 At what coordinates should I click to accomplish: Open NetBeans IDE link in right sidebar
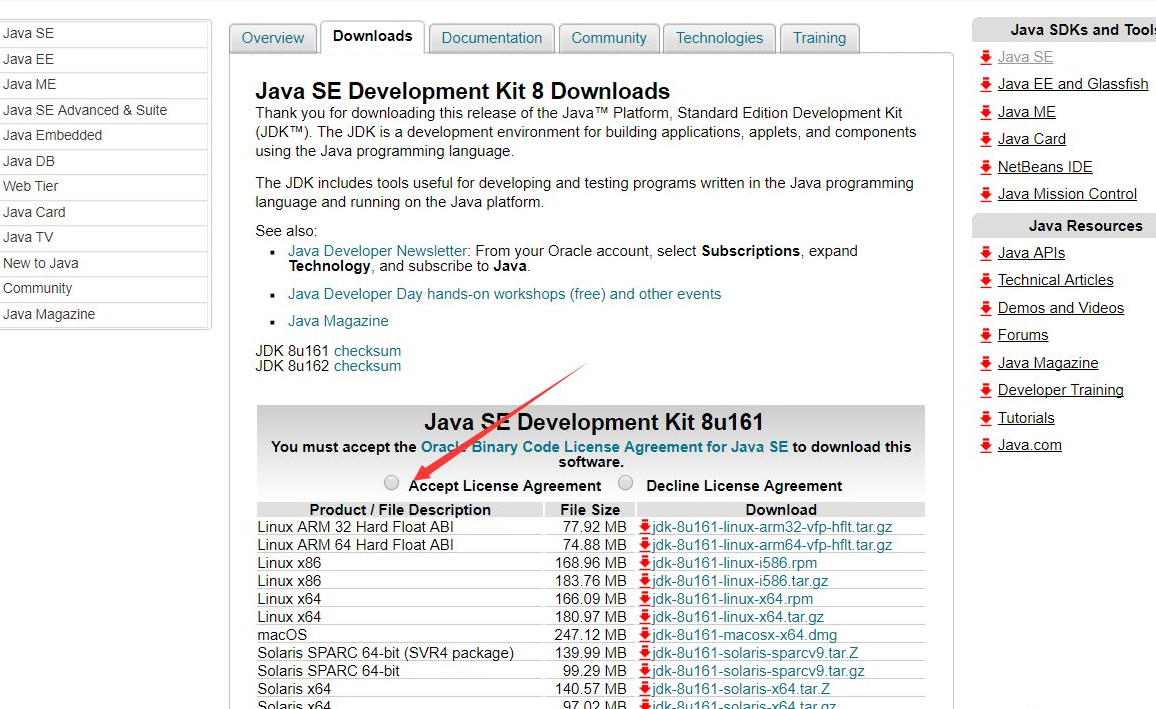coord(1045,167)
